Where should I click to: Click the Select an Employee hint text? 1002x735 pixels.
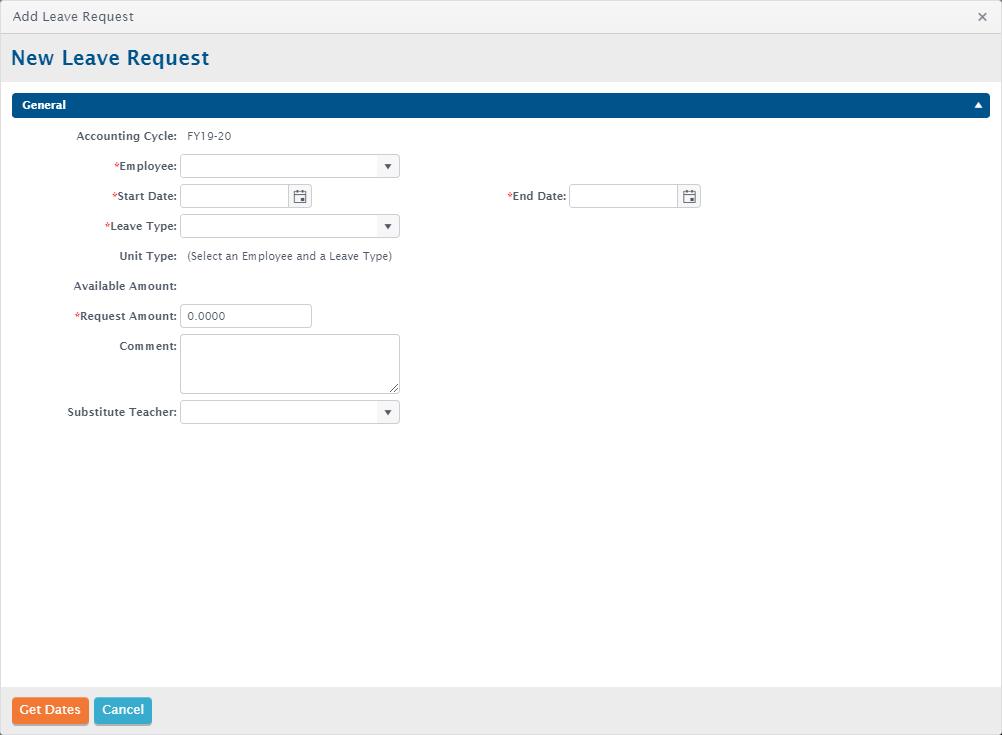[x=289, y=256]
